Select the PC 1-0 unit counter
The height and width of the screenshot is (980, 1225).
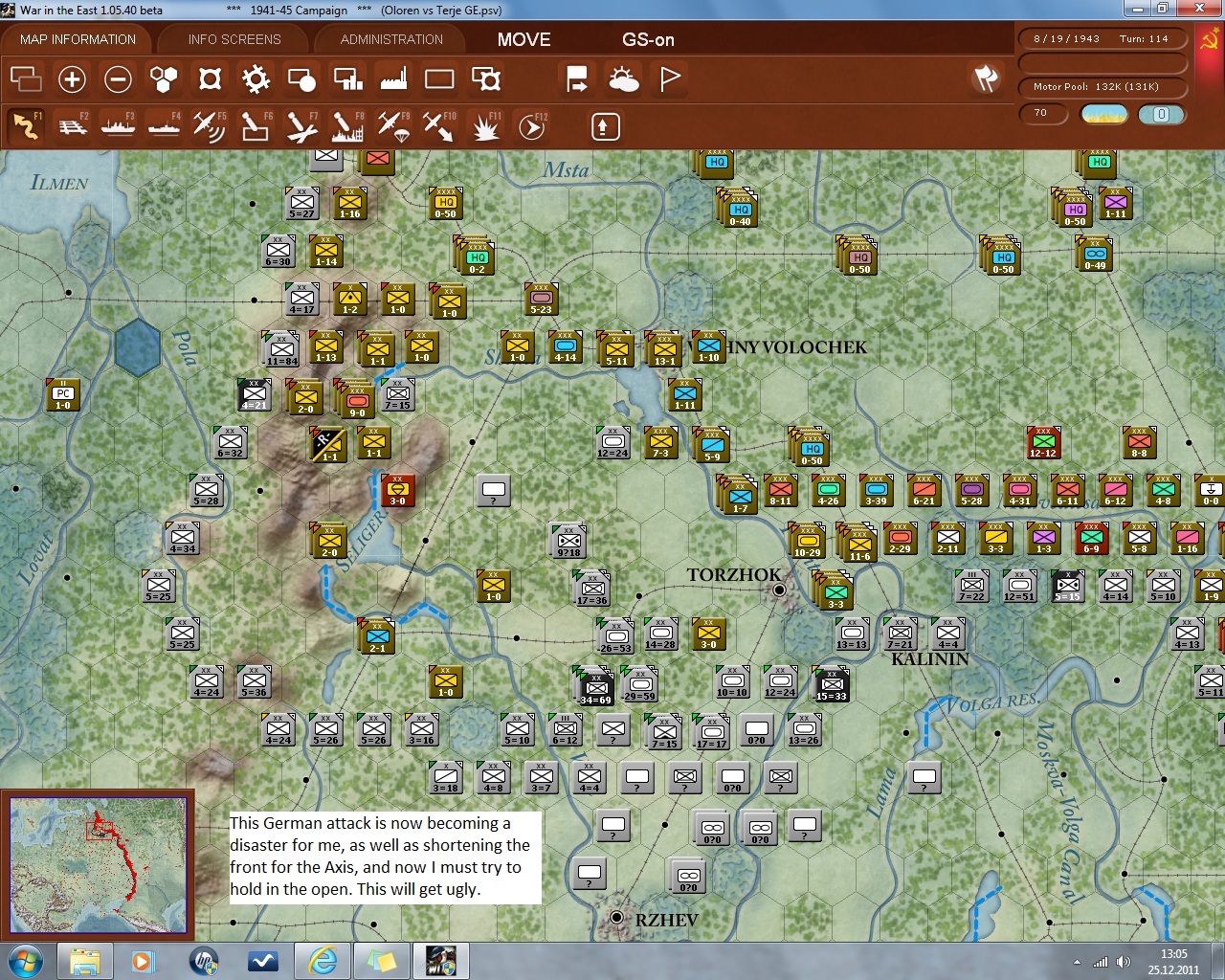62,395
